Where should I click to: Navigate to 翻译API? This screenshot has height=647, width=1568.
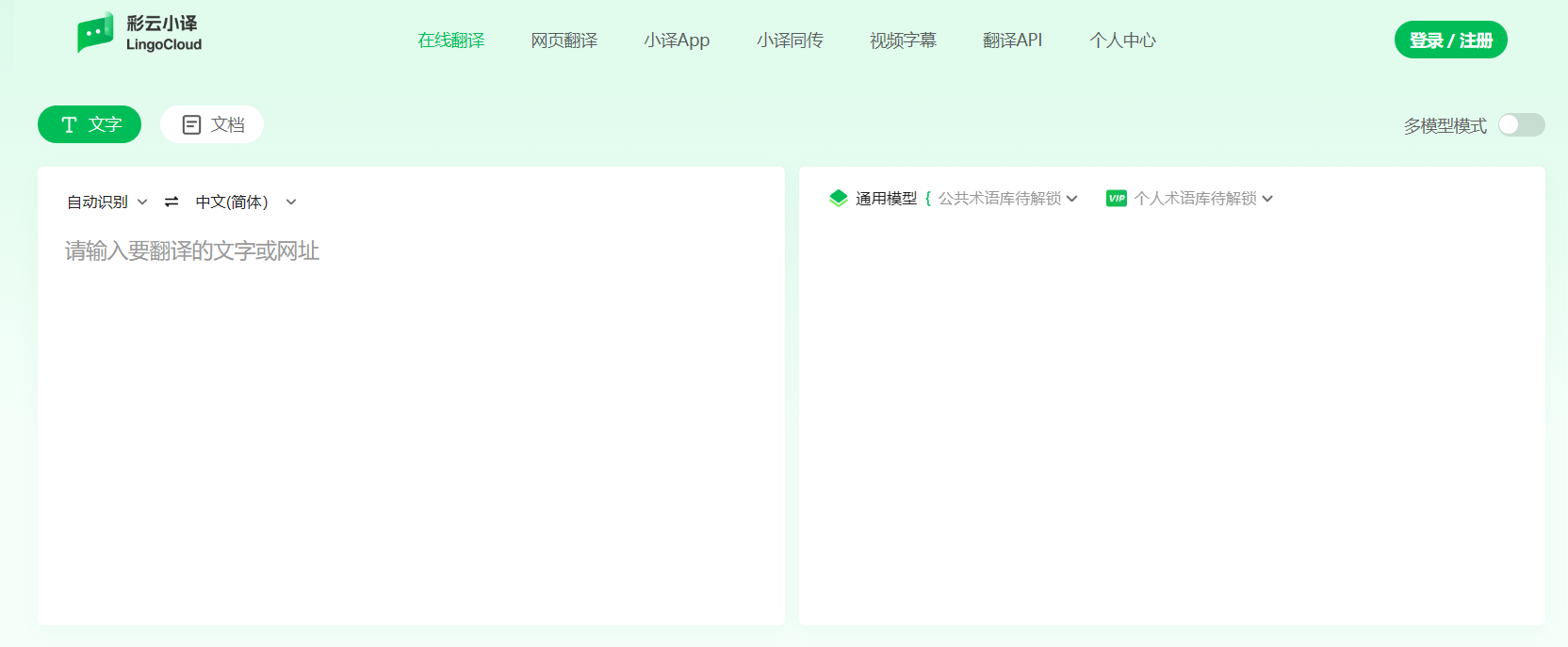click(x=1012, y=40)
